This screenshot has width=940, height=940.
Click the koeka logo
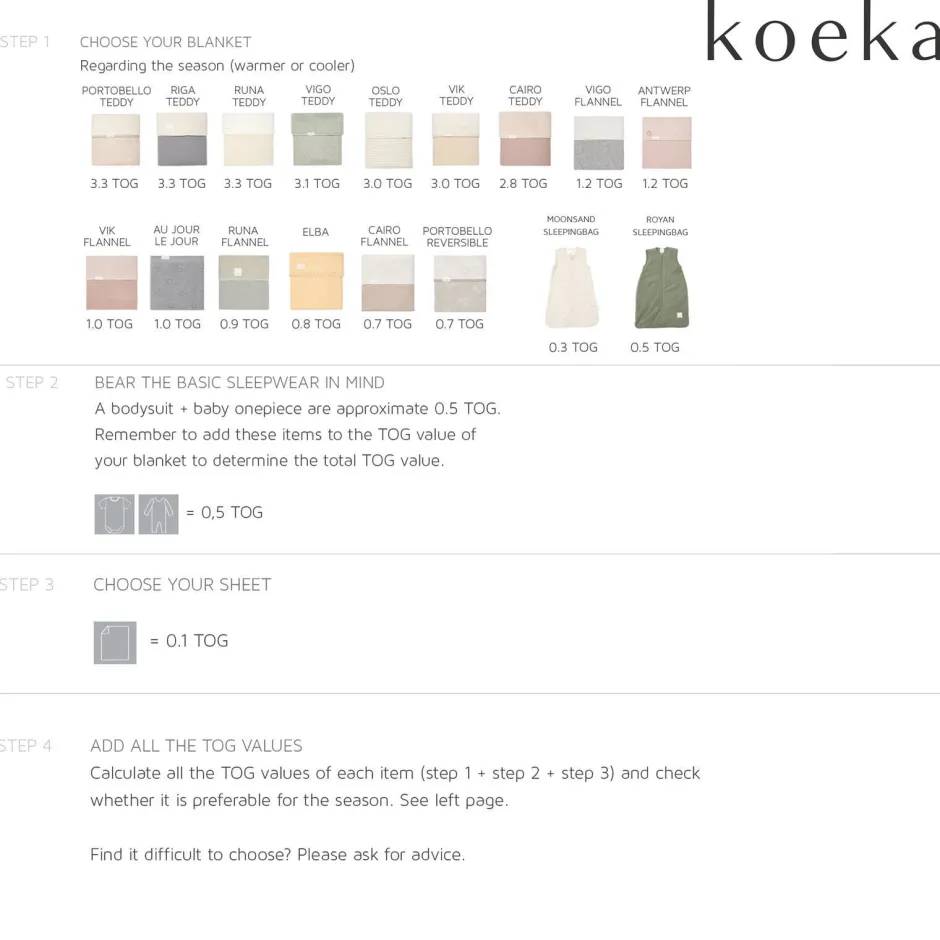click(822, 33)
